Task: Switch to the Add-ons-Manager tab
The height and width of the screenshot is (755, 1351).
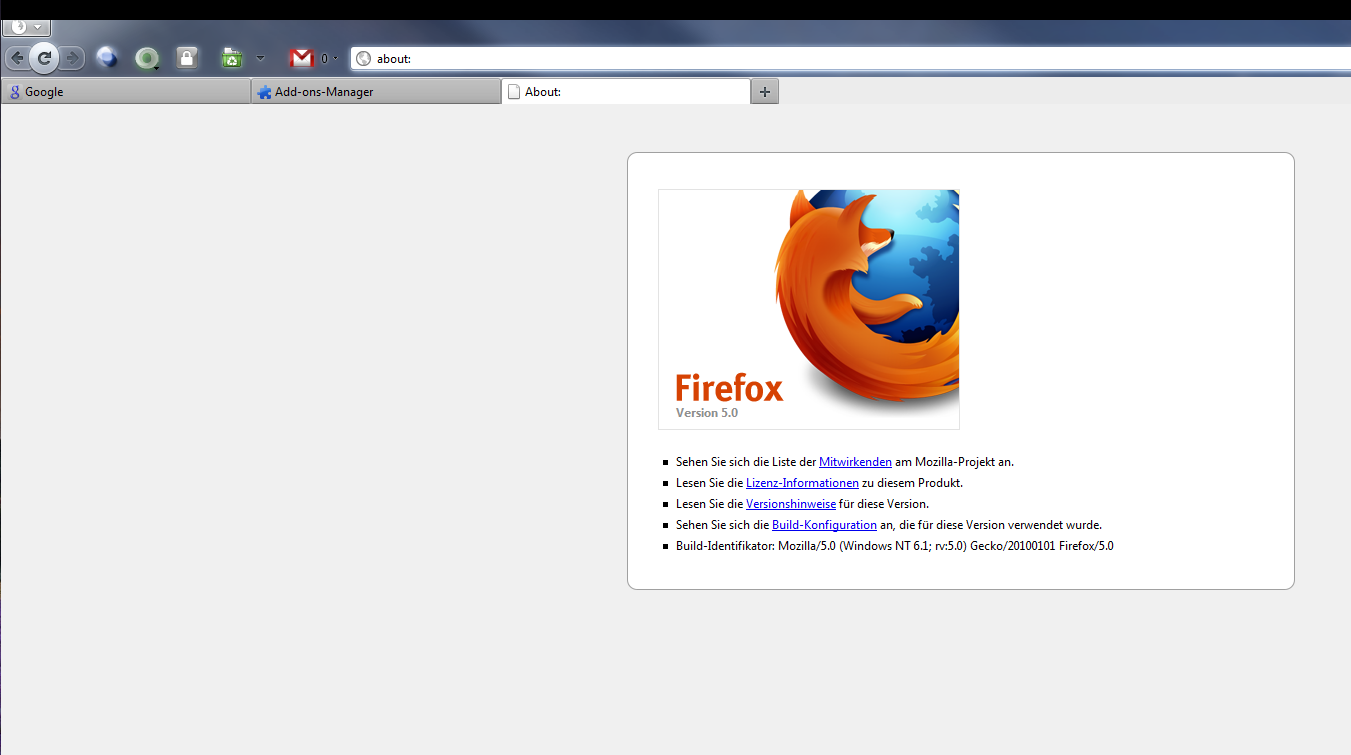Action: click(376, 91)
